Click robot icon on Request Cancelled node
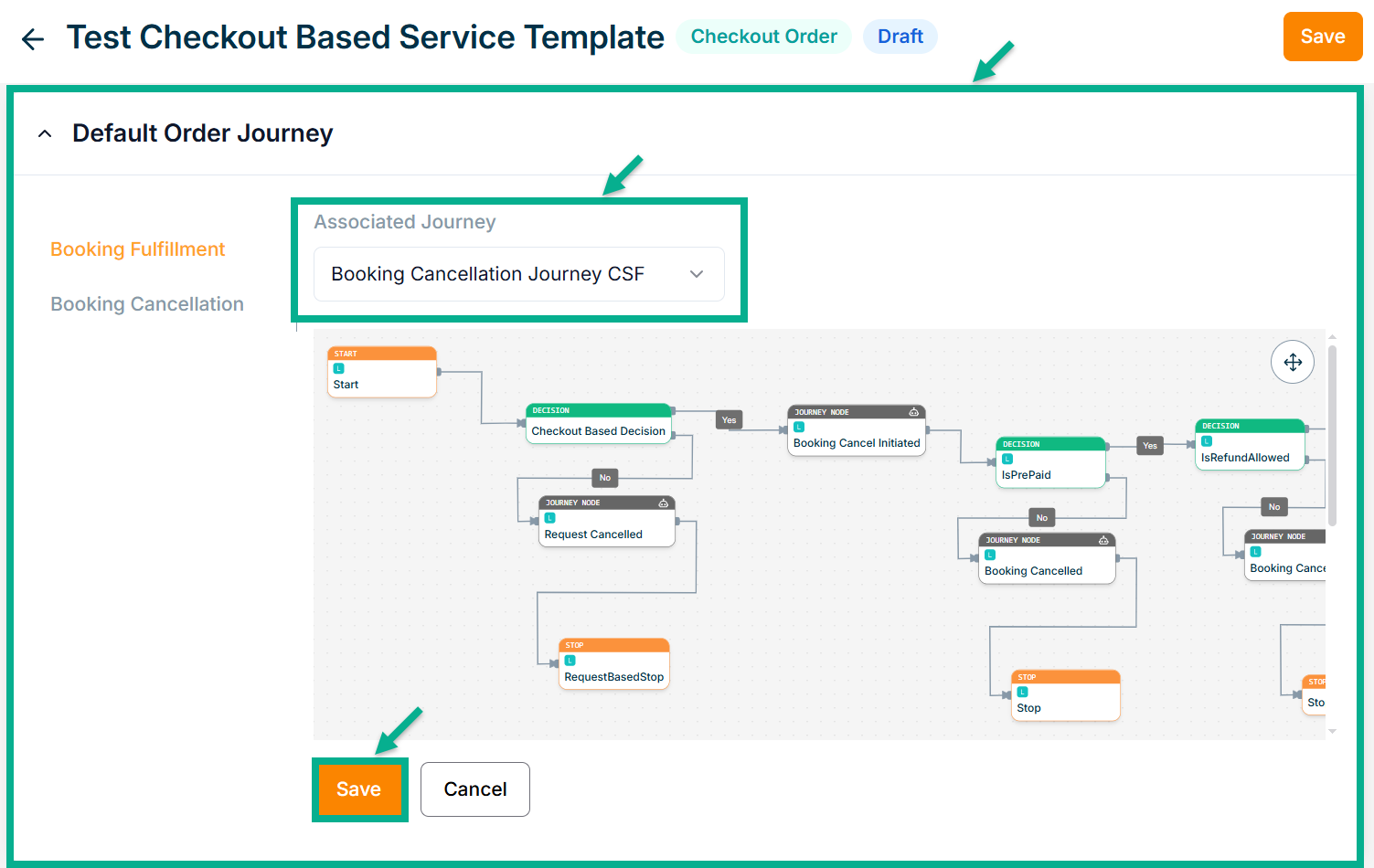The width and height of the screenshot is (1374, 868). point(664,503)
